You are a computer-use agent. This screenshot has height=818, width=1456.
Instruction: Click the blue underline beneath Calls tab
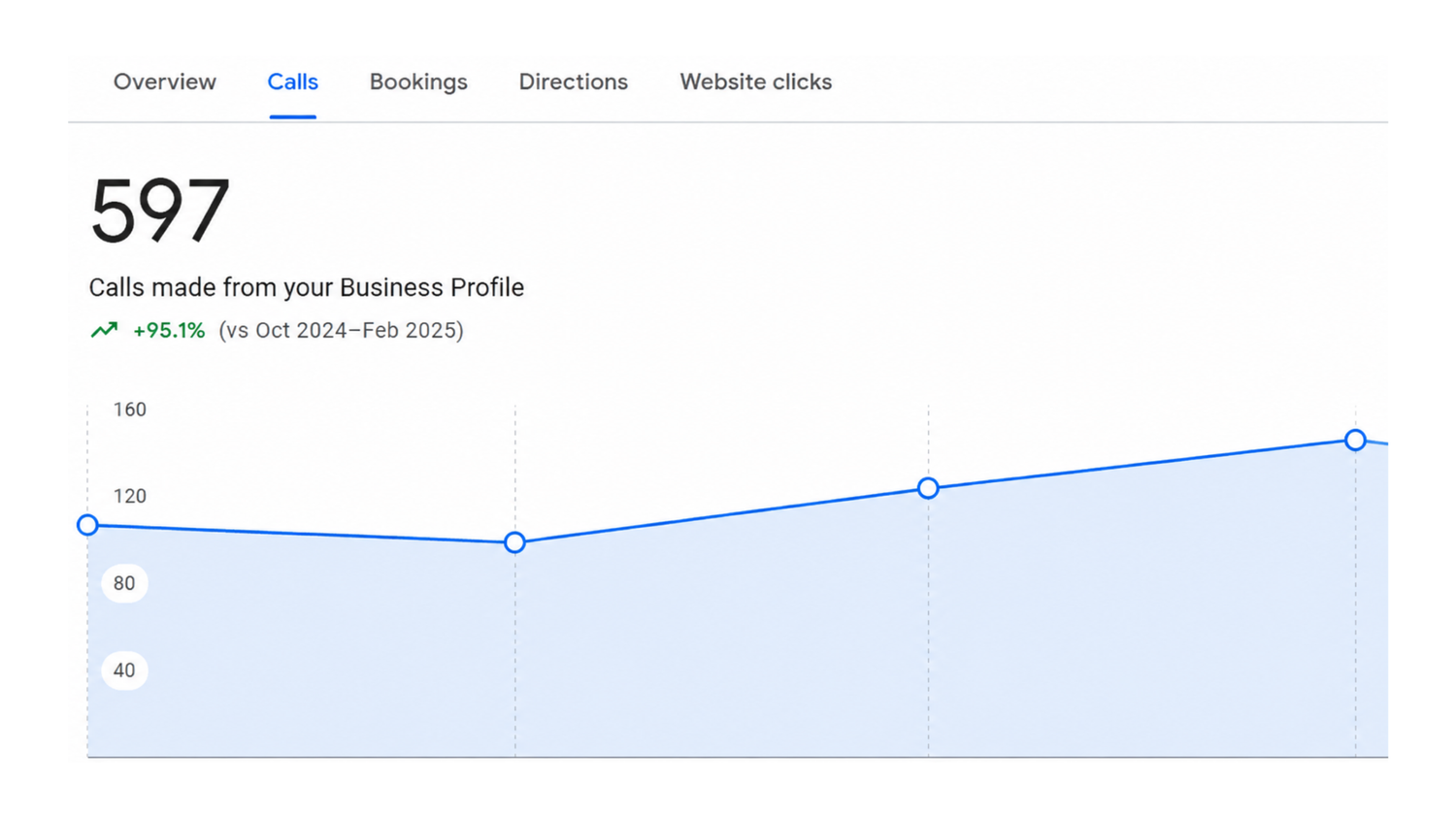point(292,116)
